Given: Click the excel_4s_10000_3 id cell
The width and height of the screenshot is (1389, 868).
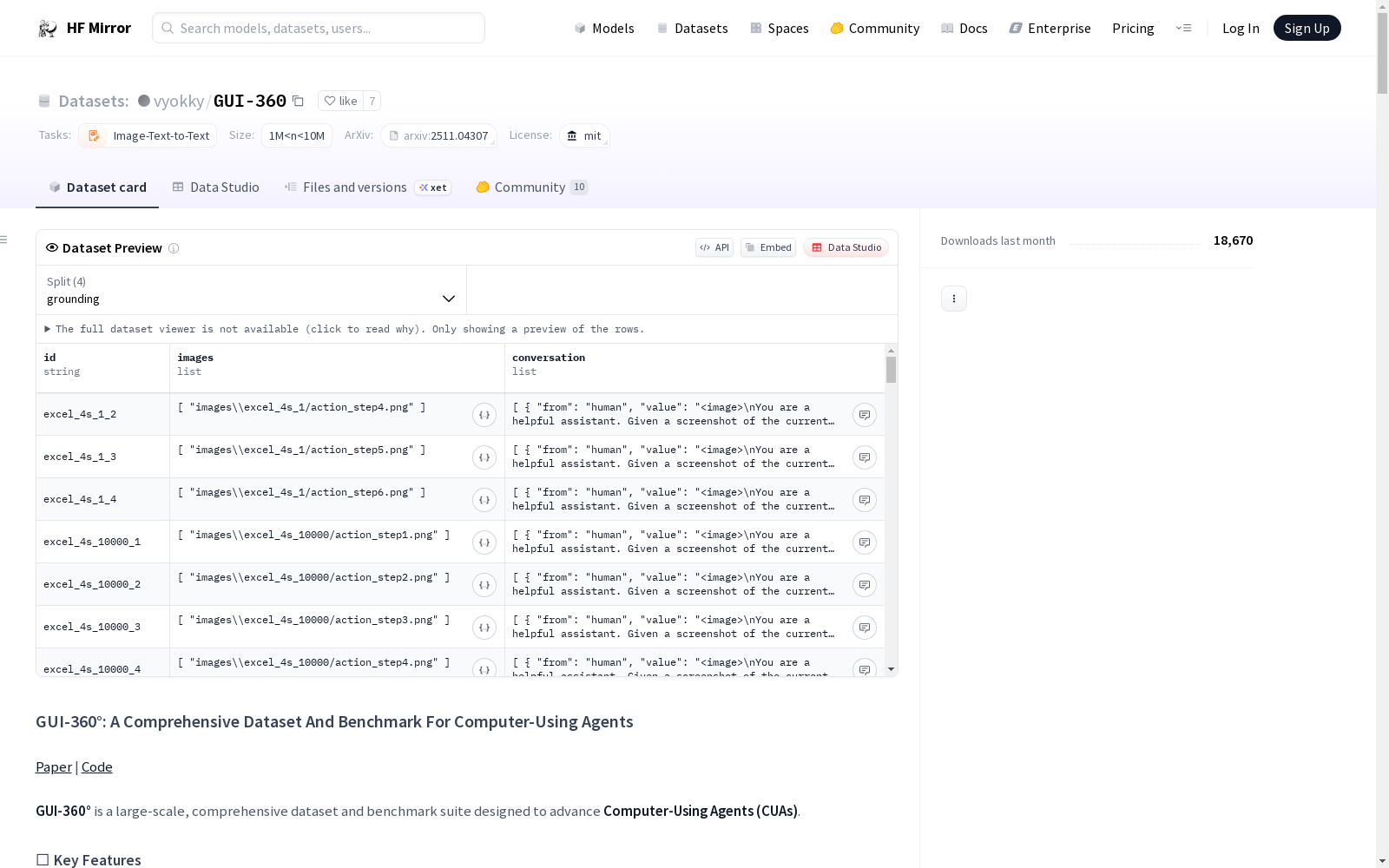Looking at the screenshot, I should pyautogui.click(x=103, y=627).
